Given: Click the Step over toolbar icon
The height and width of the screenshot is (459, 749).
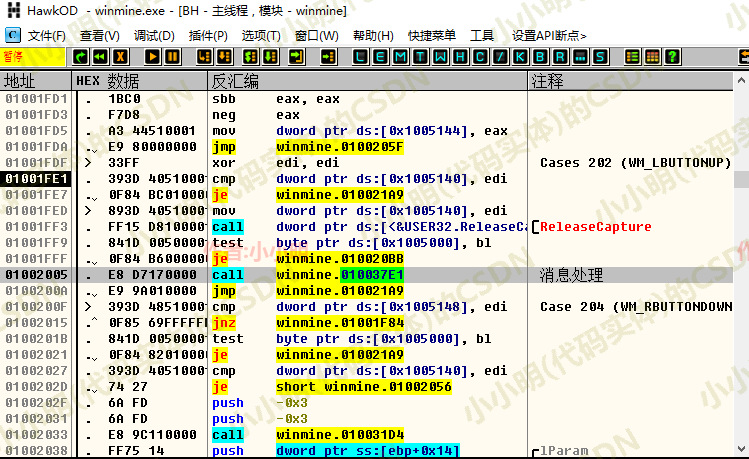Looking at the screenshot, I should click(x=225, y=57).
